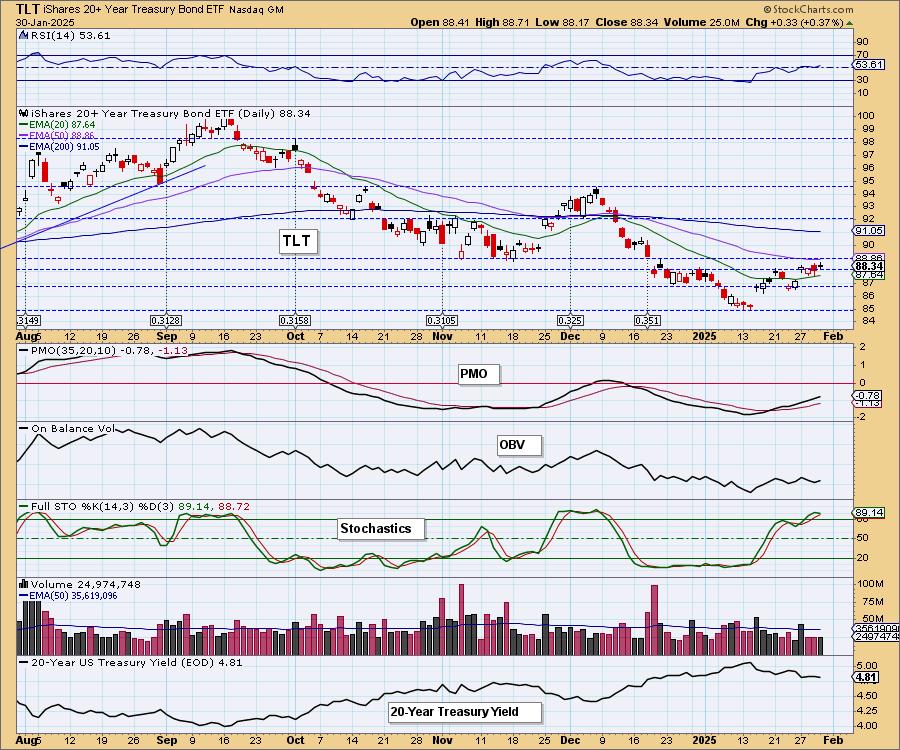Click the 0.3128 cycle marker label
The width and height of the screenshot is (900, 750).
pos(166,320)
